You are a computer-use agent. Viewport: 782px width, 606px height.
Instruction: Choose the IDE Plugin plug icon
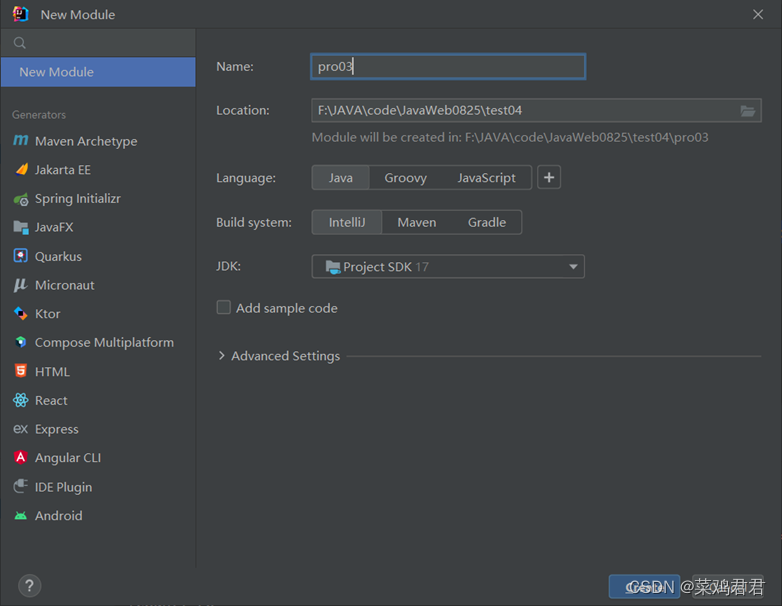point(20,486)
